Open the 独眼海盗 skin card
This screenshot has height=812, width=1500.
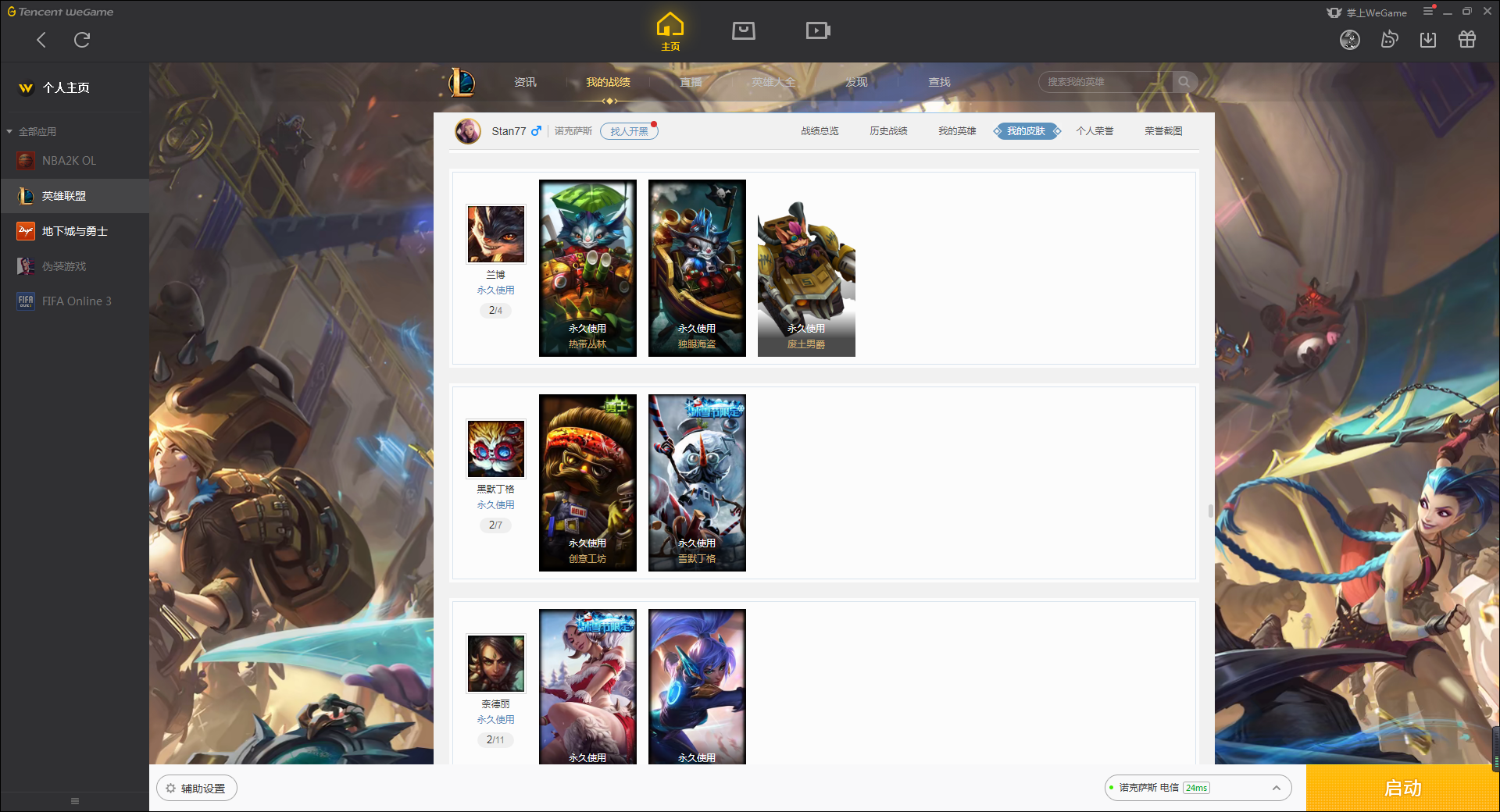point(697,268)
